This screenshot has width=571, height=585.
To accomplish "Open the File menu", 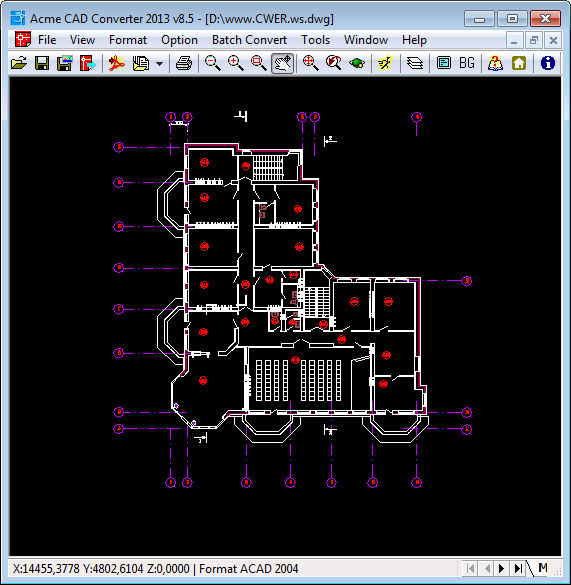I will [x=47, y=40].
